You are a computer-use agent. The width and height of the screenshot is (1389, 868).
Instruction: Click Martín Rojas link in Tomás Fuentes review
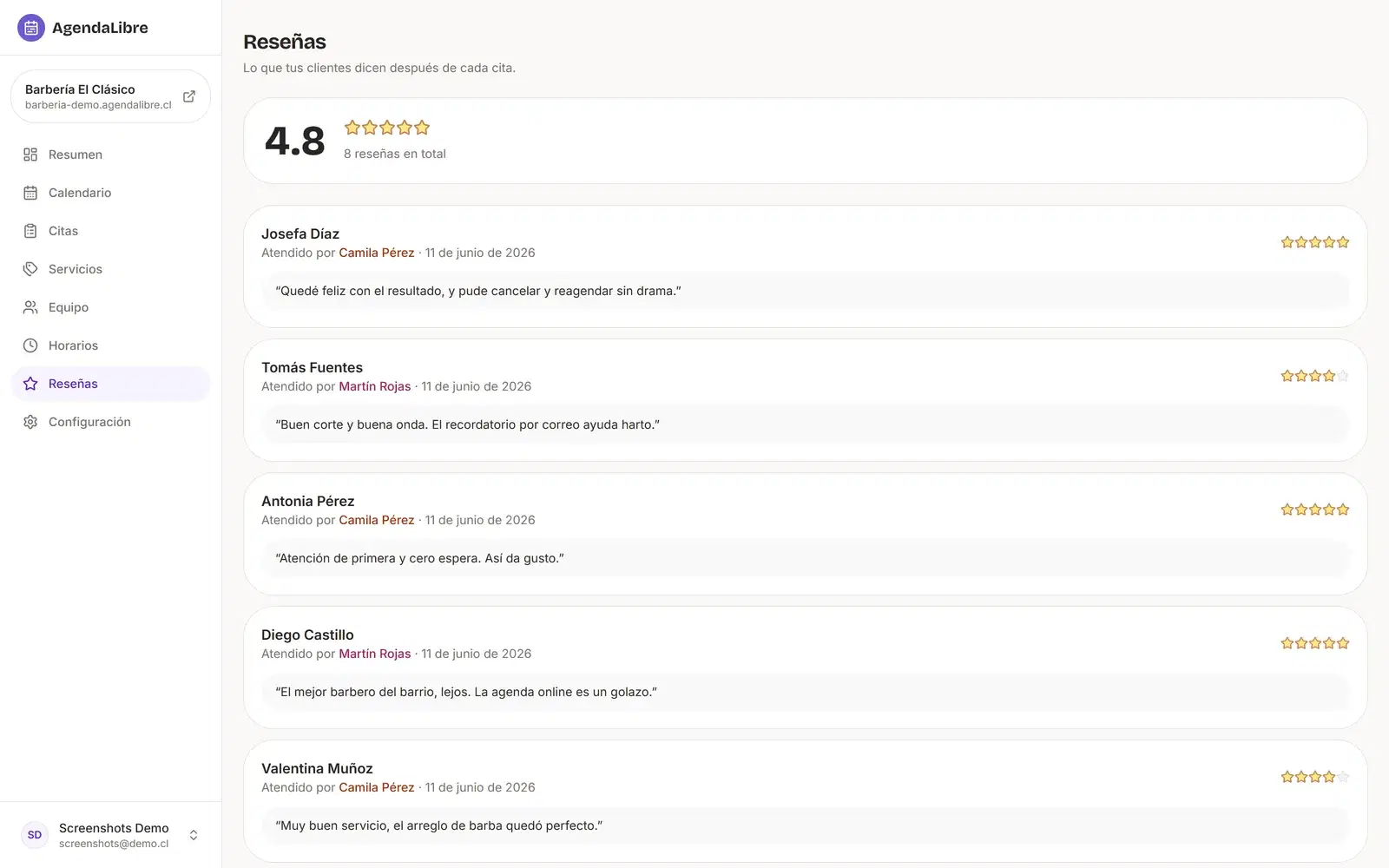coord(375,386)
